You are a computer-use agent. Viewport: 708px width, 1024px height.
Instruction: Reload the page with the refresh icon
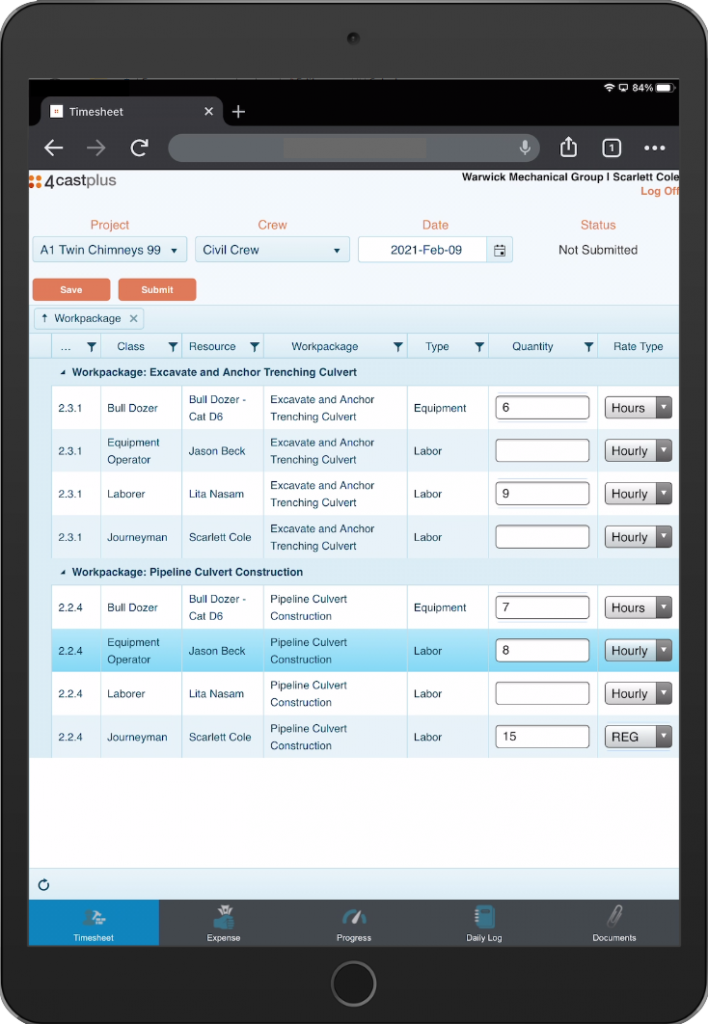point(139,148)
